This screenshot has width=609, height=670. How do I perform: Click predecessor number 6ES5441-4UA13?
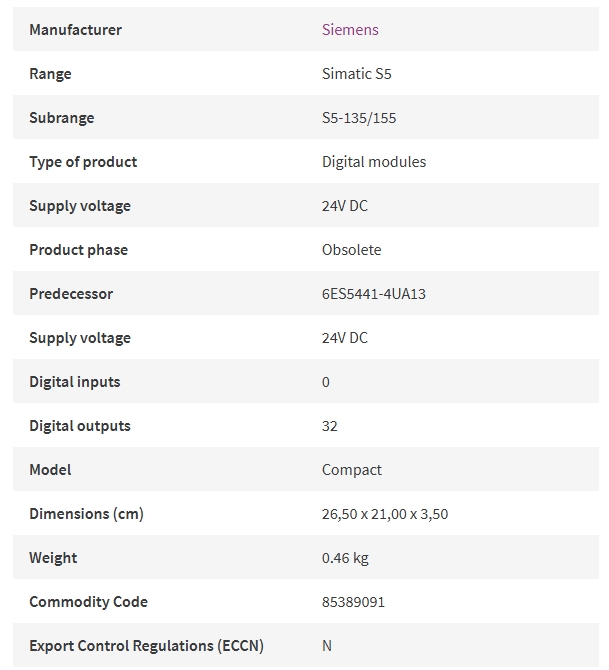(374, 294)
